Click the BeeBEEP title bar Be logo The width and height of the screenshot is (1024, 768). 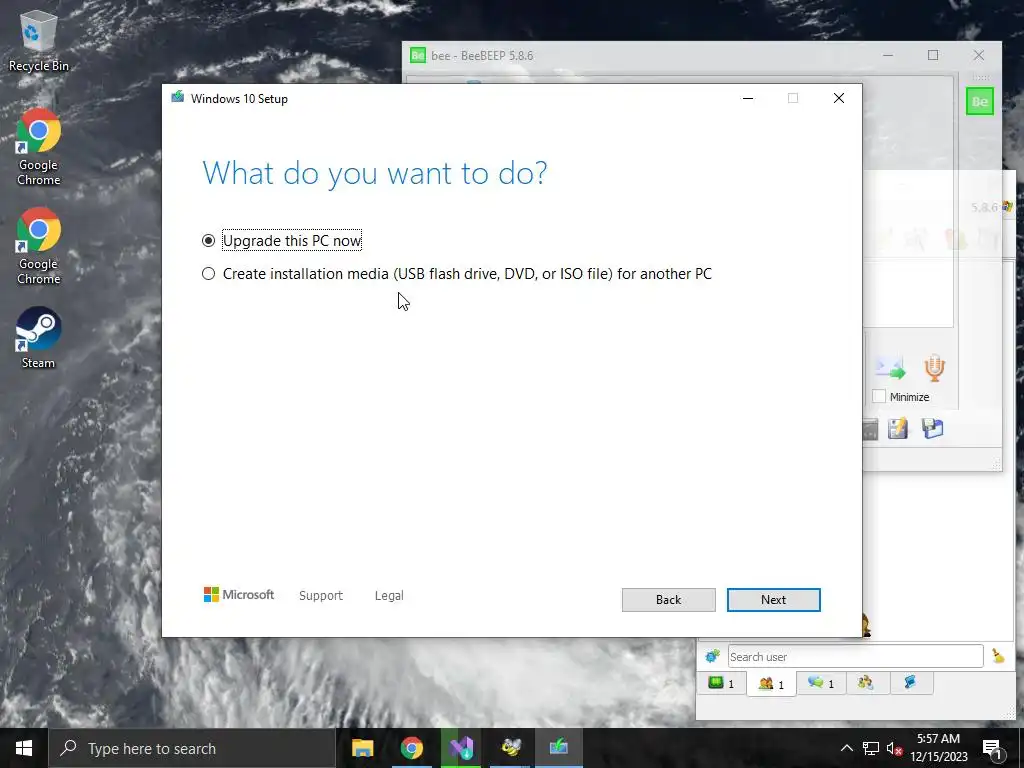[x=418, y=56]
